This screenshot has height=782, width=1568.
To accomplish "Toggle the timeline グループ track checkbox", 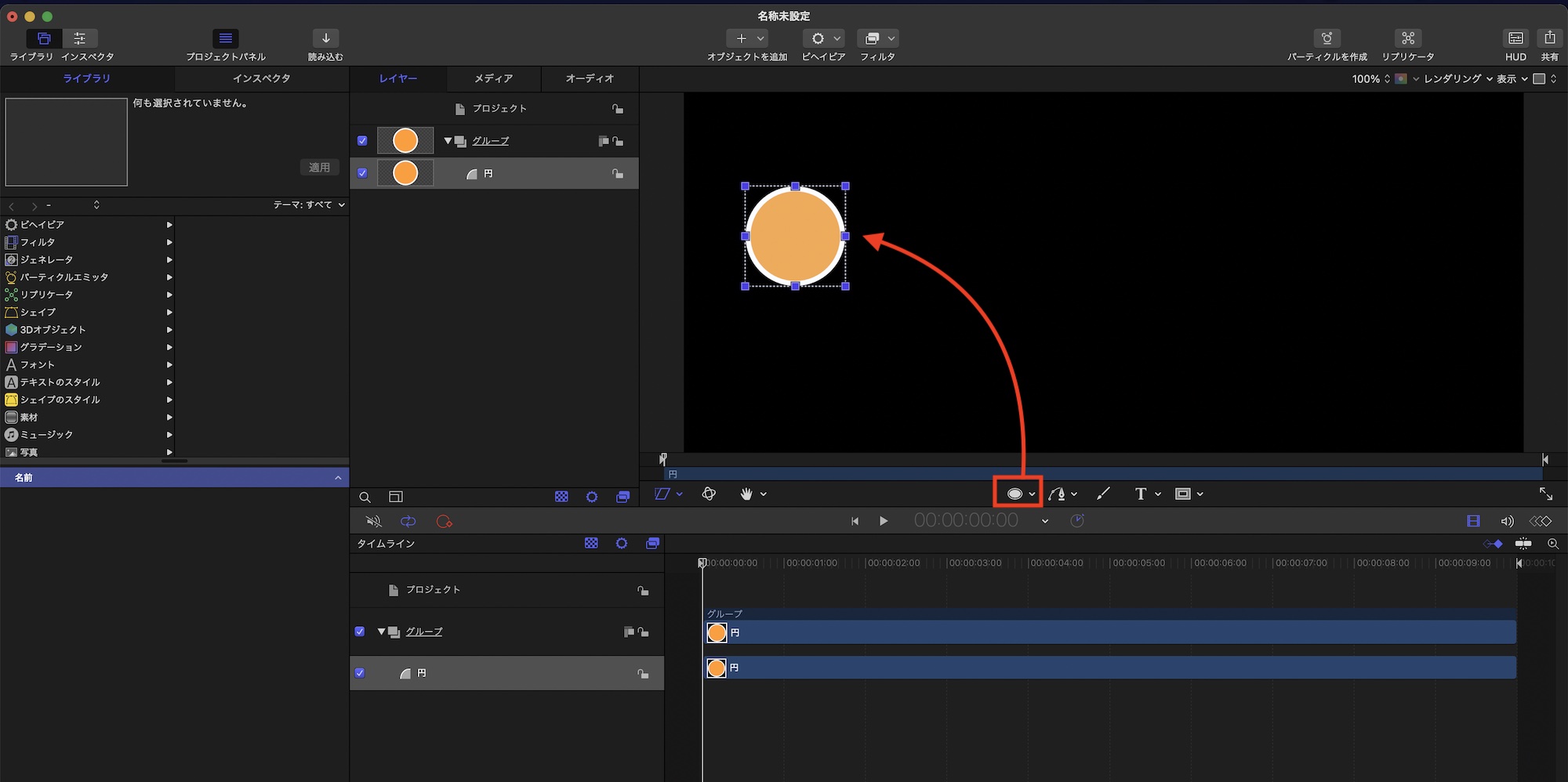I will 360,632.
